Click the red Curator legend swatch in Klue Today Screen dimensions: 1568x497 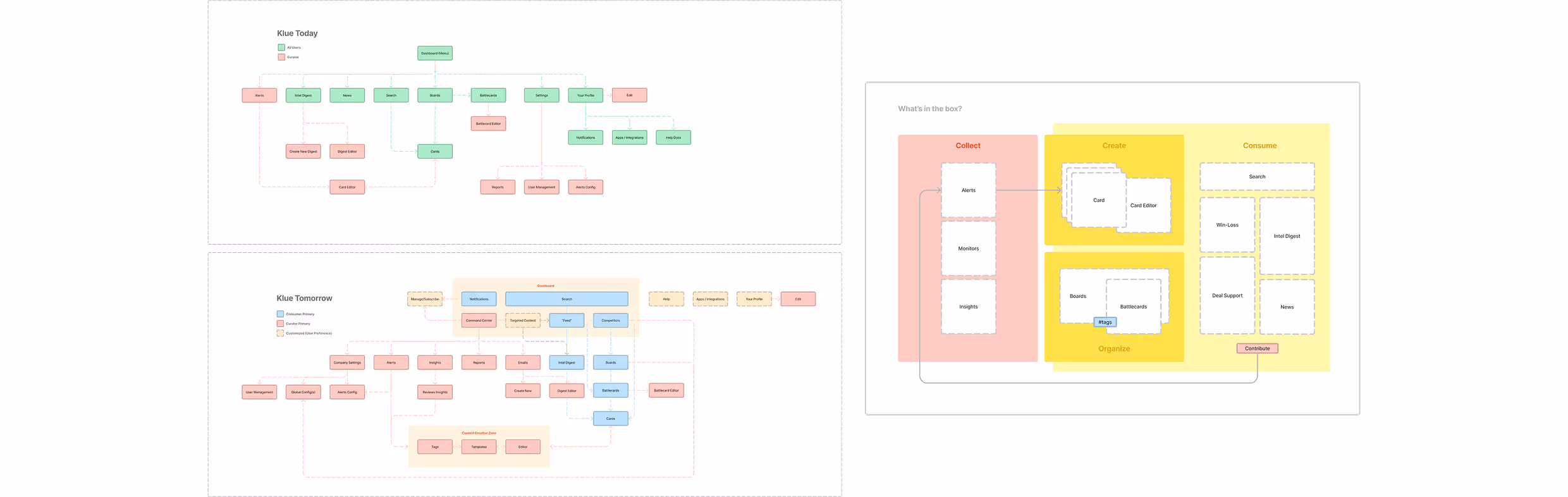click(x=281, y=57)
